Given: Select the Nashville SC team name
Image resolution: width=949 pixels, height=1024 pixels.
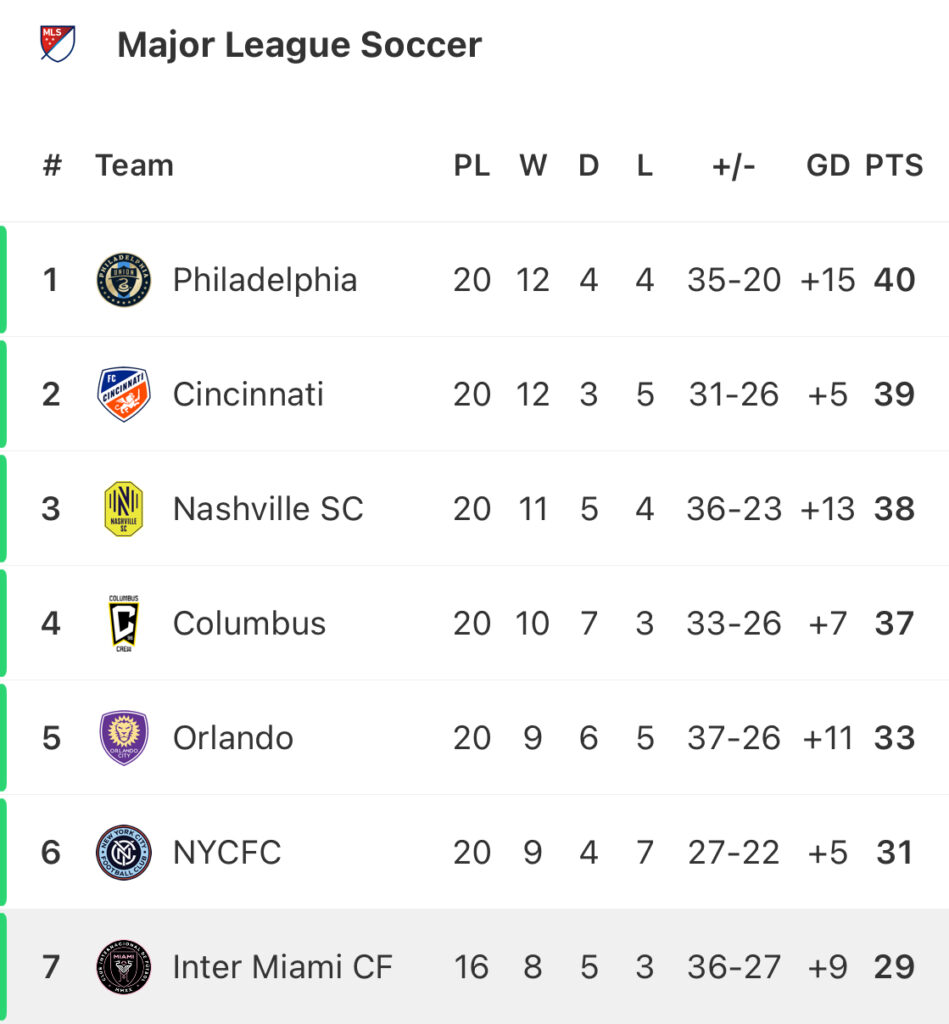Looking at the screenshot, I should pos(268,509).
